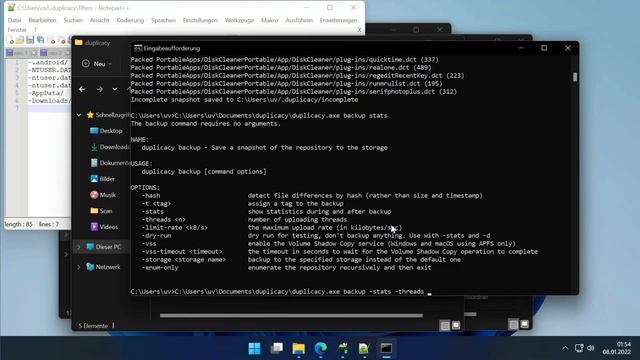The image size is (640, 360).
Task: Click 'length : 85' in Notepad++ status bar
Action: [19, 224]
